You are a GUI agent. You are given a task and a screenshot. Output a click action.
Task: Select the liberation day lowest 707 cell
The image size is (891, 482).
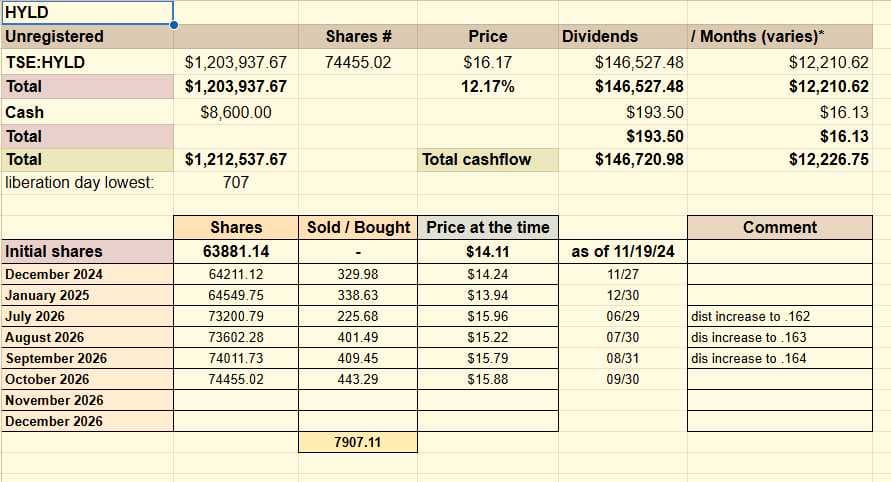236,182
